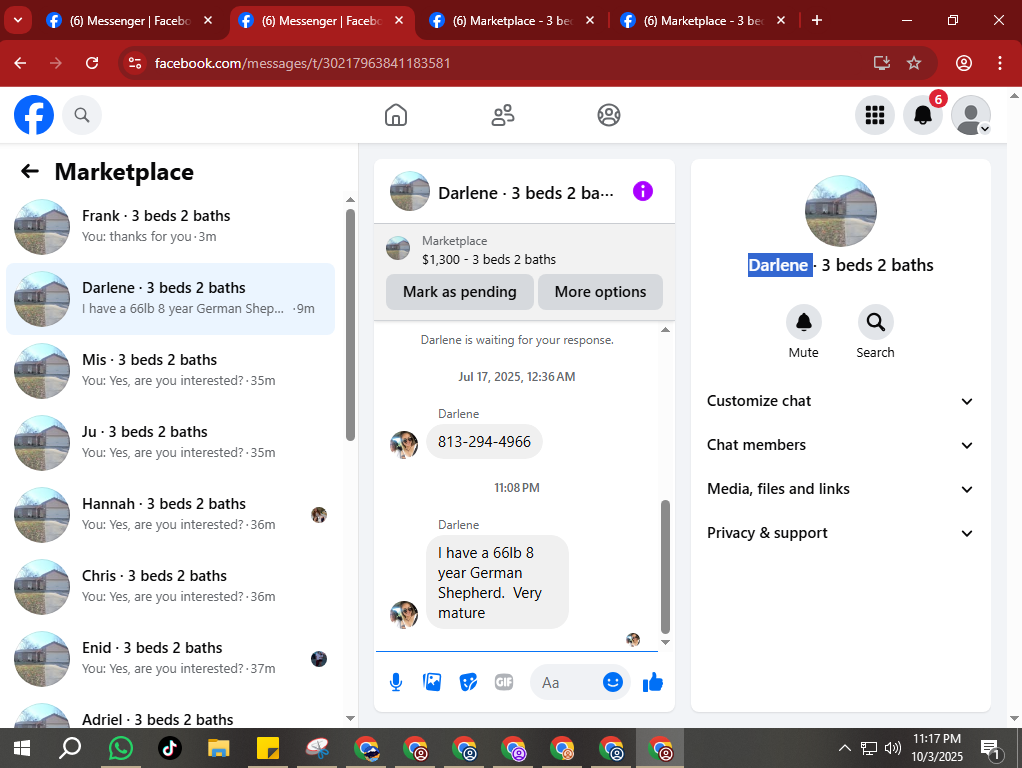Click phone number message 813-294-4966

(x=484, y=442)
